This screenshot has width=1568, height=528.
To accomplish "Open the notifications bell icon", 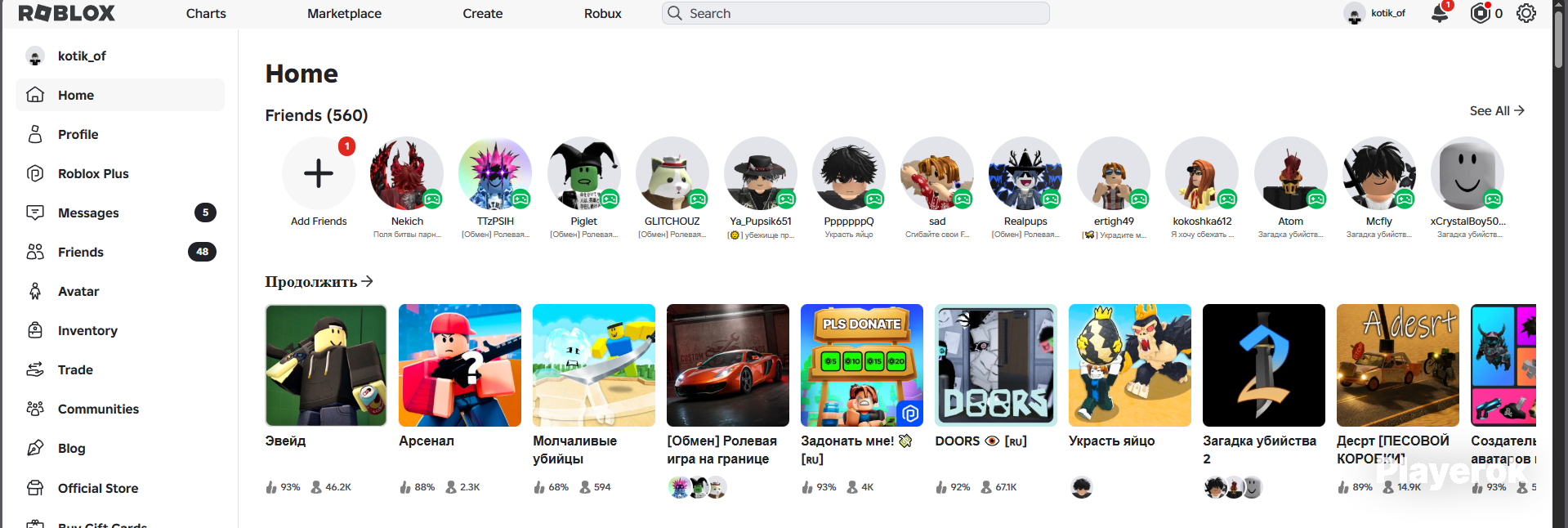I will point(1440,13).
